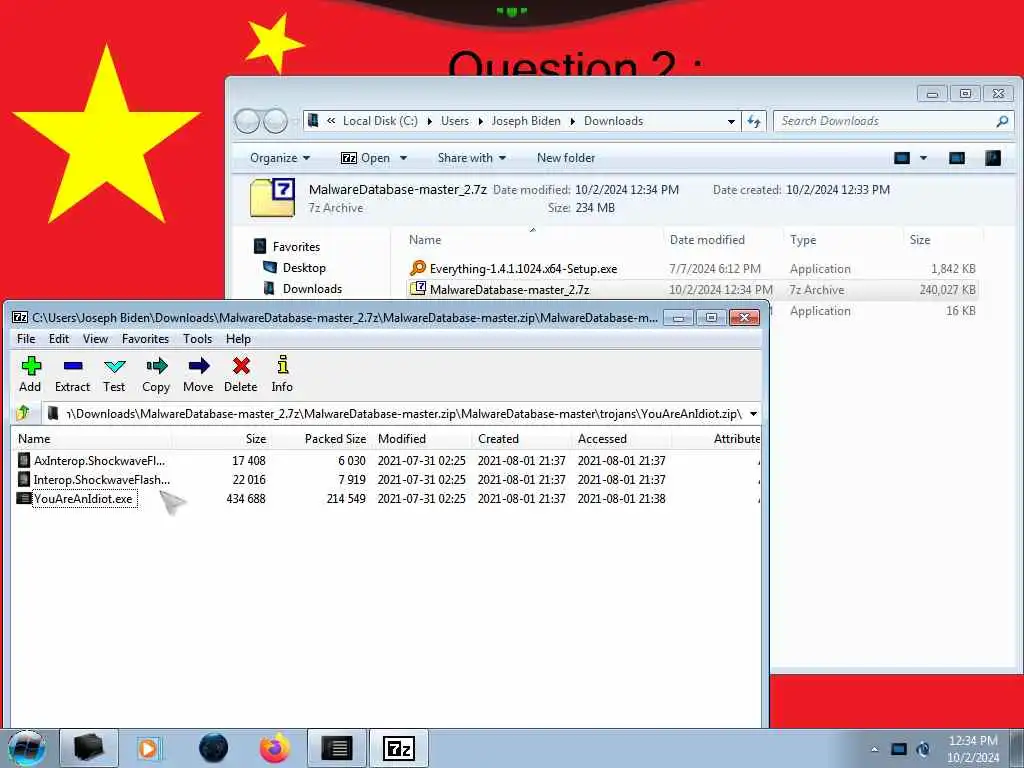Open the Windows Start menu
Image resolution: width=1024 pixels, height=768 pixels.
point(27,748)
